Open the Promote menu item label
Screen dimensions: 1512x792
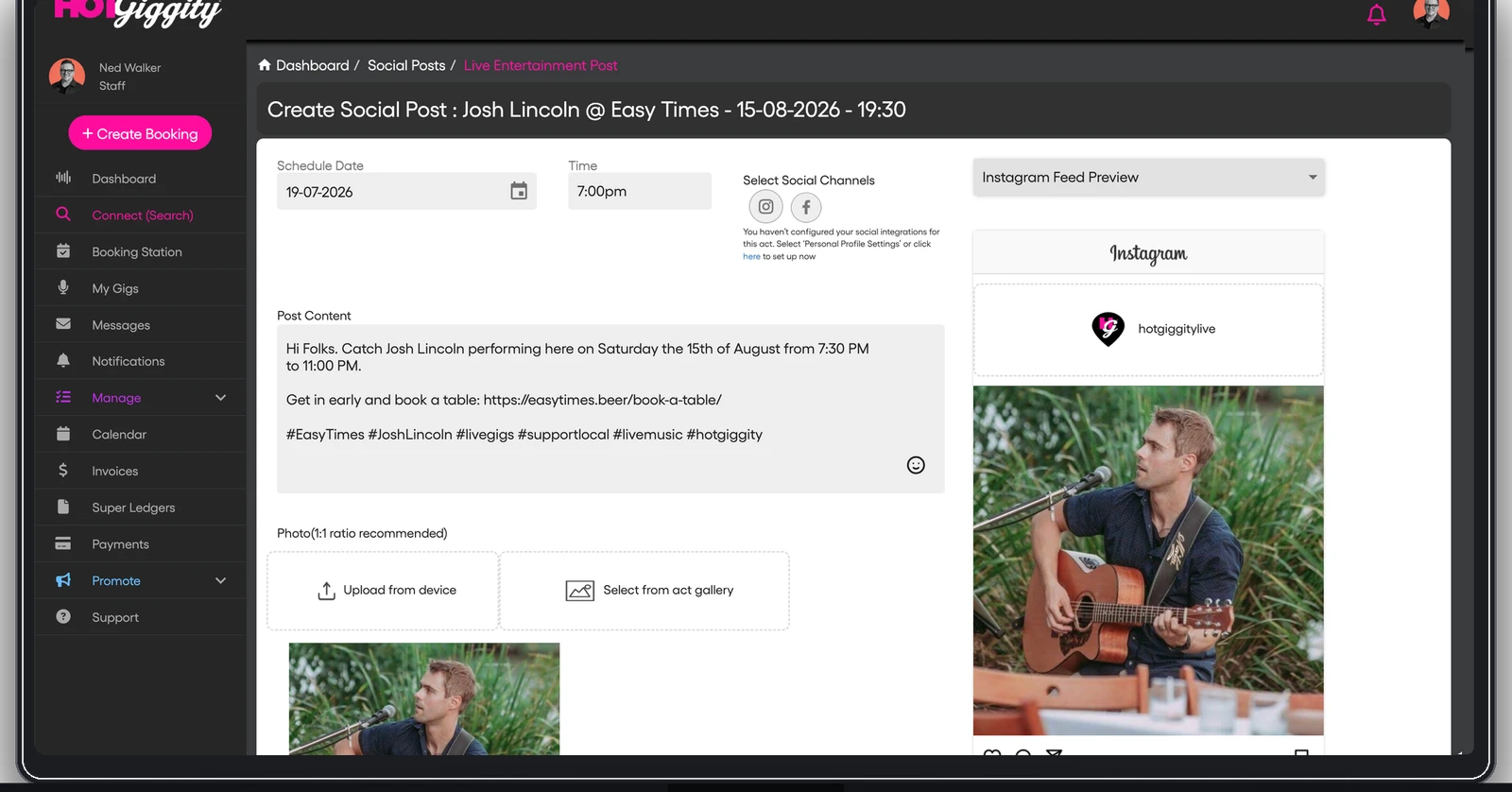(x=116, y=580)
